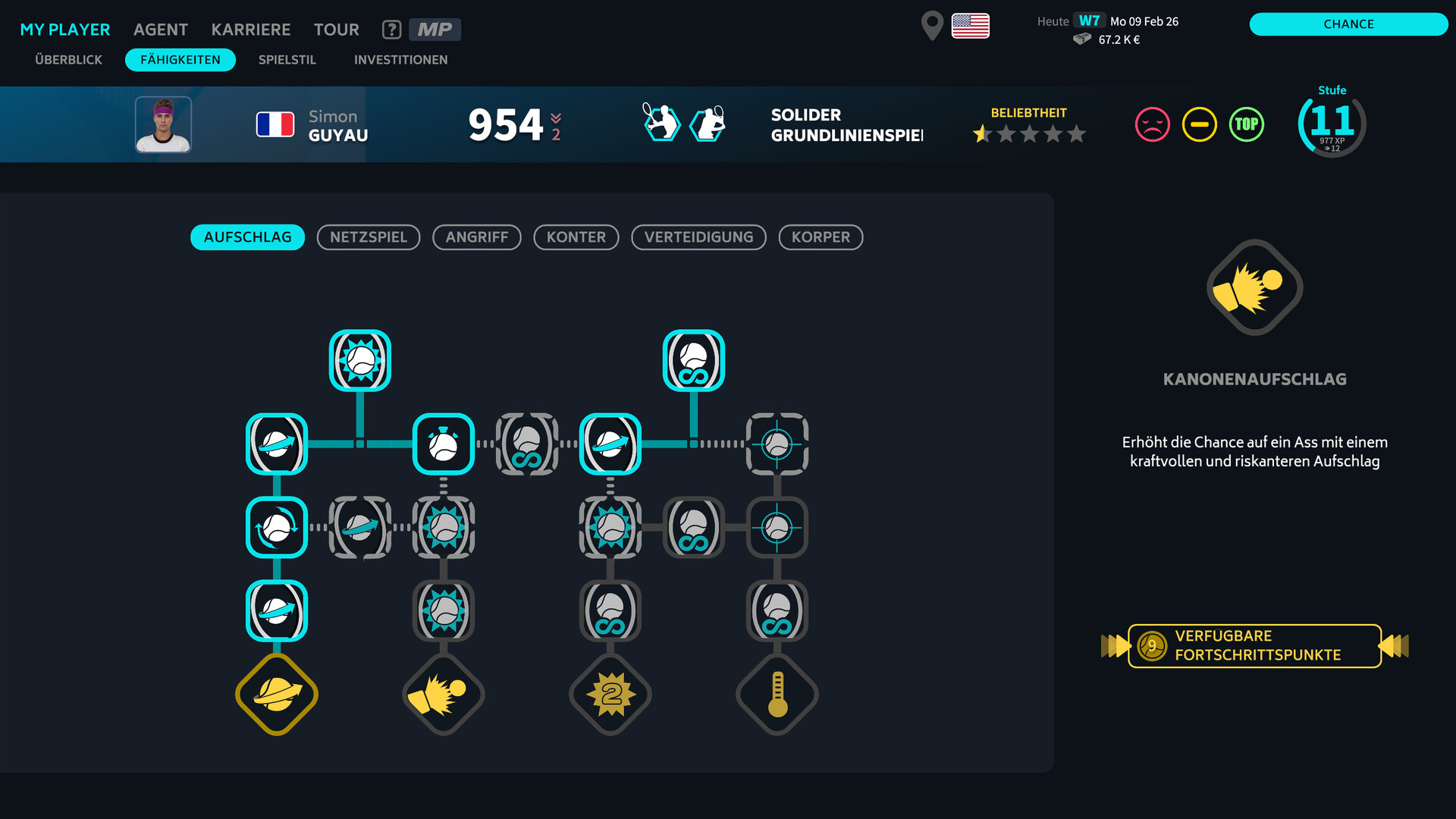Switch to the Netzspiel skill category
This screenshot has height=819, width=1456.
369,237
